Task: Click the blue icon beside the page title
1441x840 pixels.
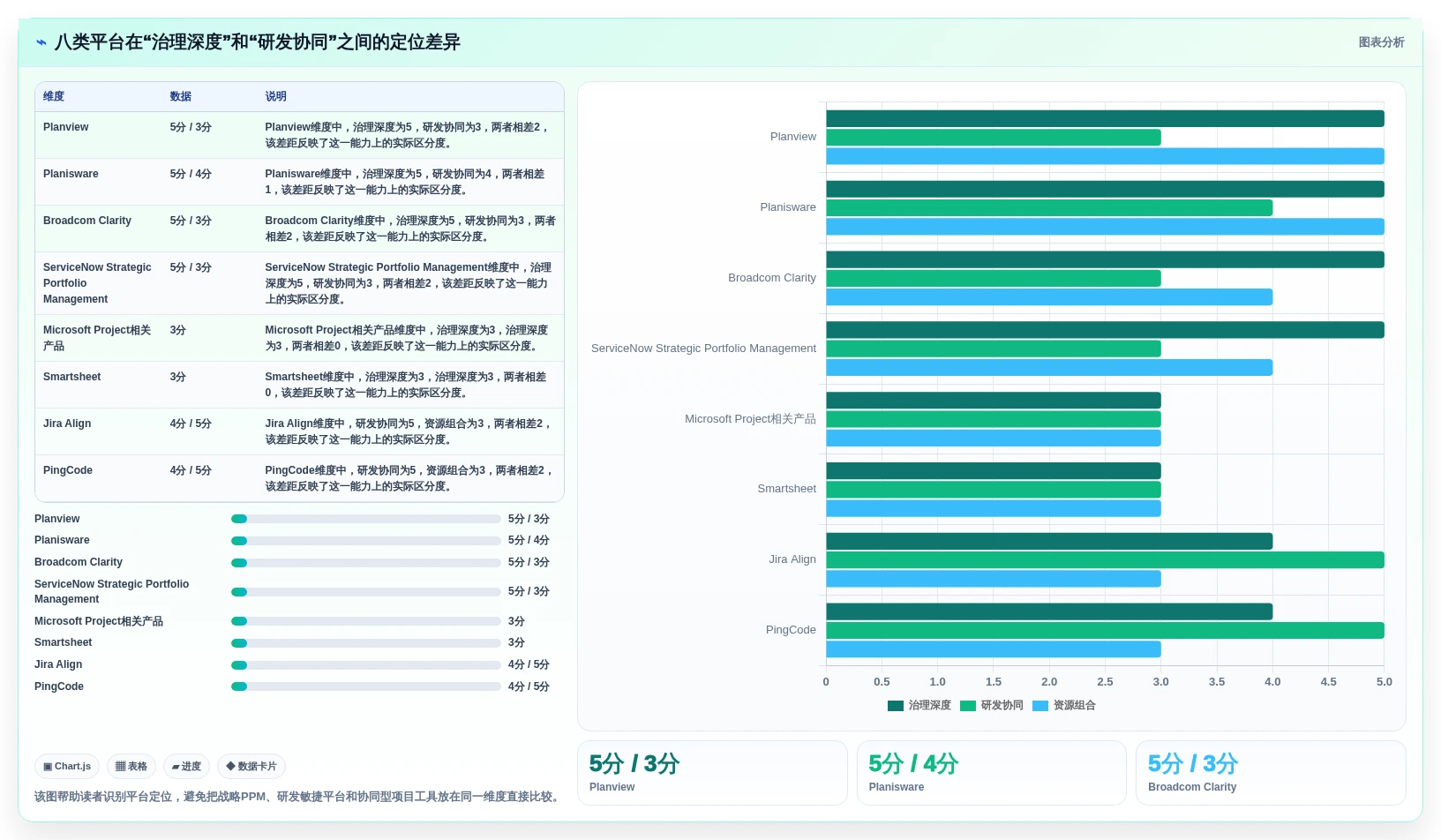Action: click(41, 42)
